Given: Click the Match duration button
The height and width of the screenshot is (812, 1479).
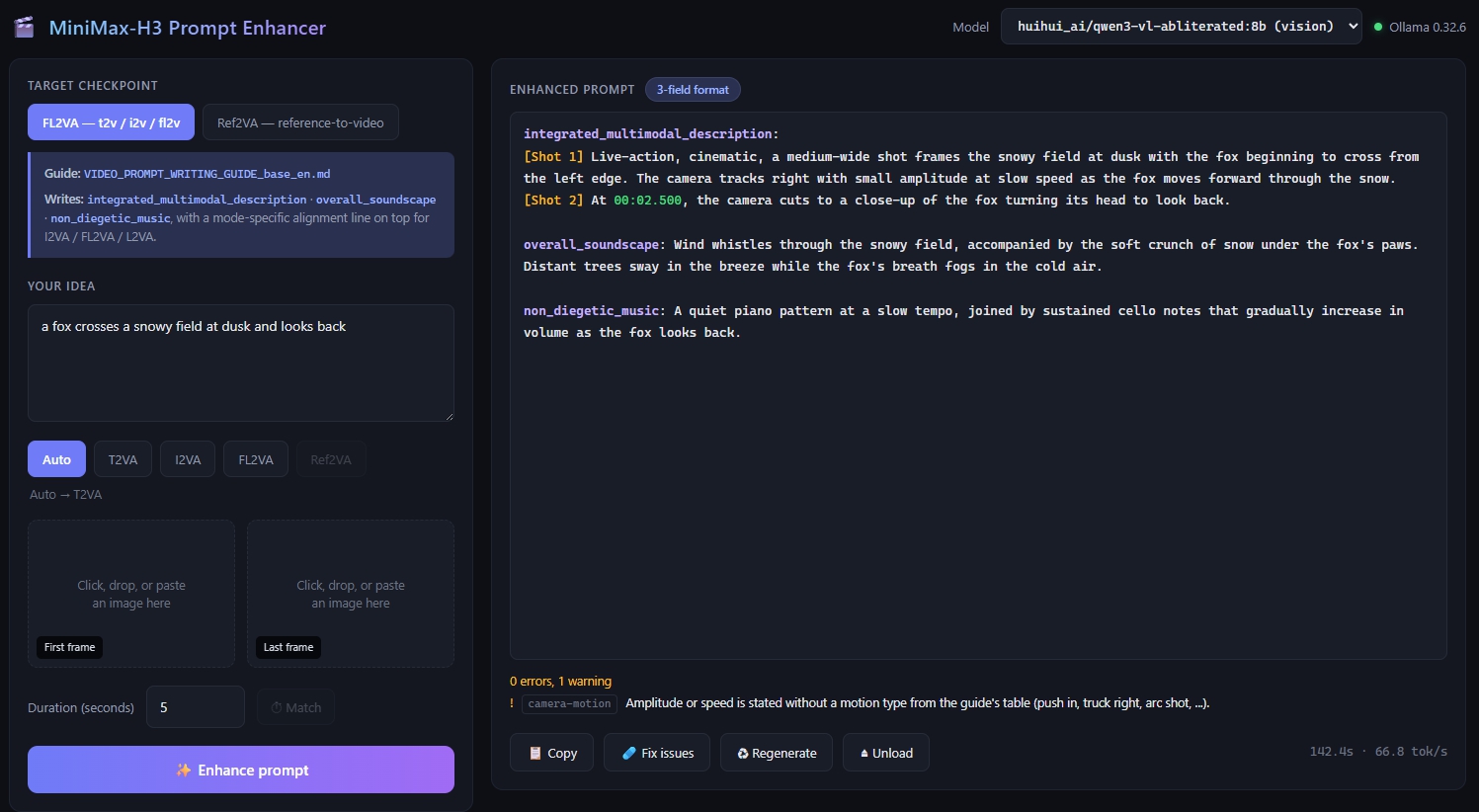Looking at the screenshot, I should pyautogui.click(x=295, y=707).
